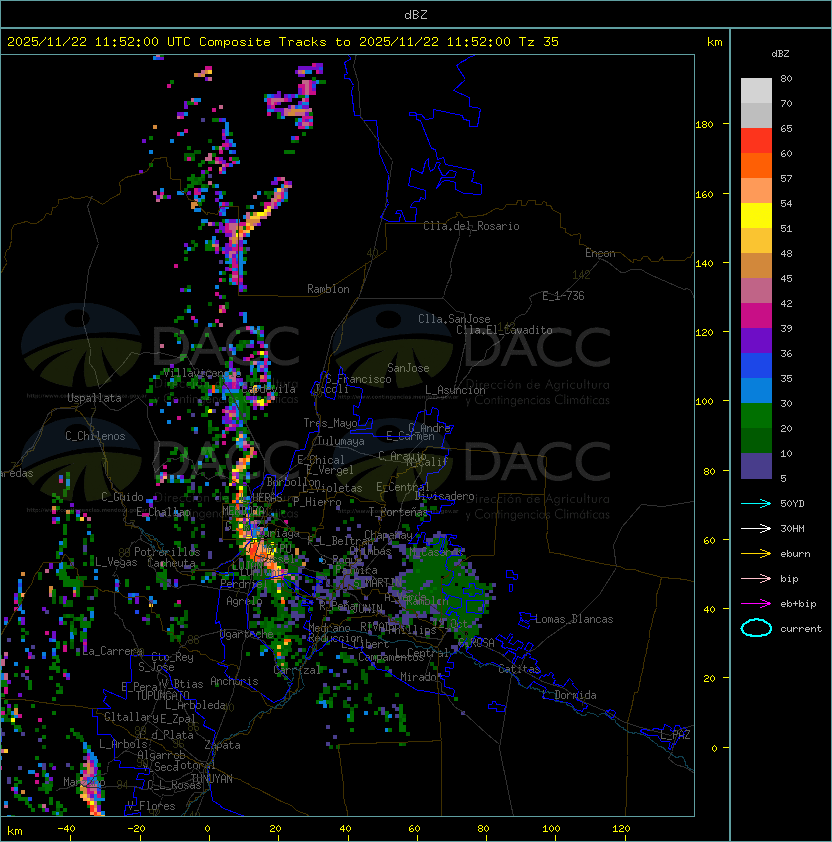Pick the magenta swatch between 42 and 39
832x842 pixels.
[x=756, y=316]
